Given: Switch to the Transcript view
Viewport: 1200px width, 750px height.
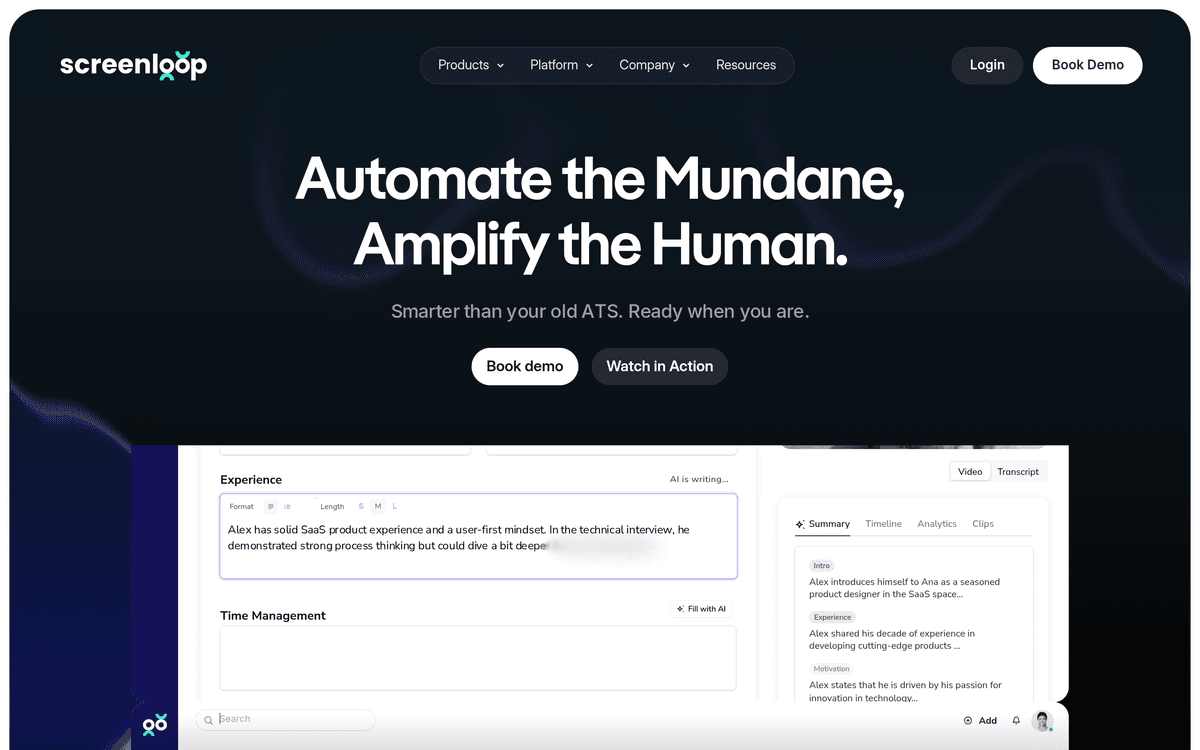Looking at the screenshot, I should [1018, 472].
